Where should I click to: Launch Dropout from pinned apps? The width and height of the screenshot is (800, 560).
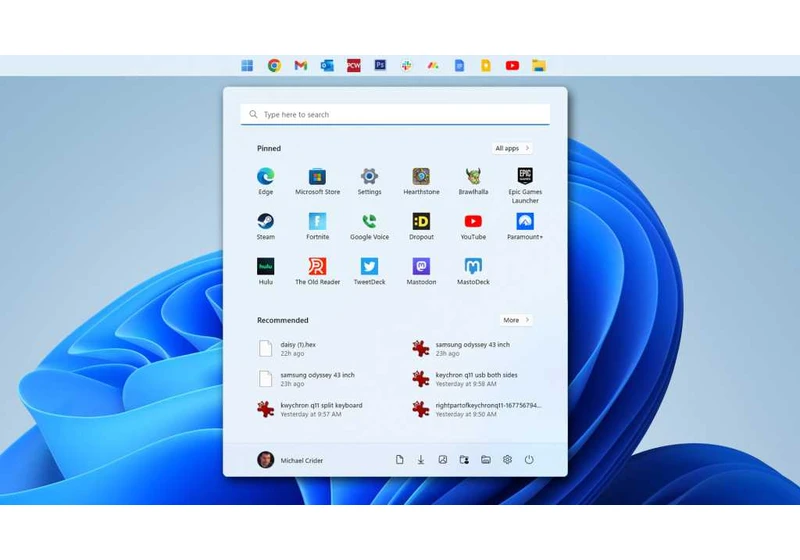point(421,226)
